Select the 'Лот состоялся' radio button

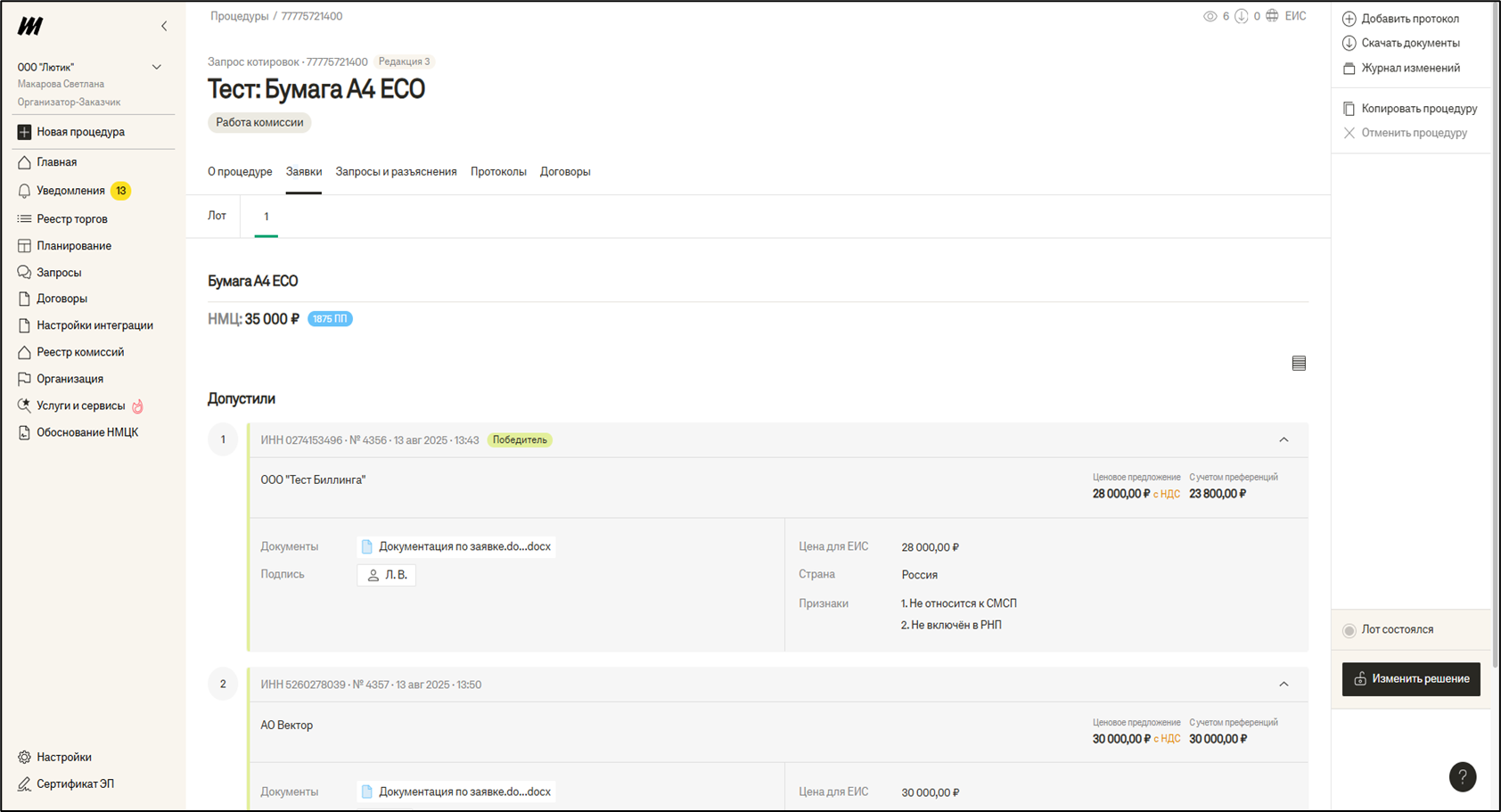coord(1349,630)
